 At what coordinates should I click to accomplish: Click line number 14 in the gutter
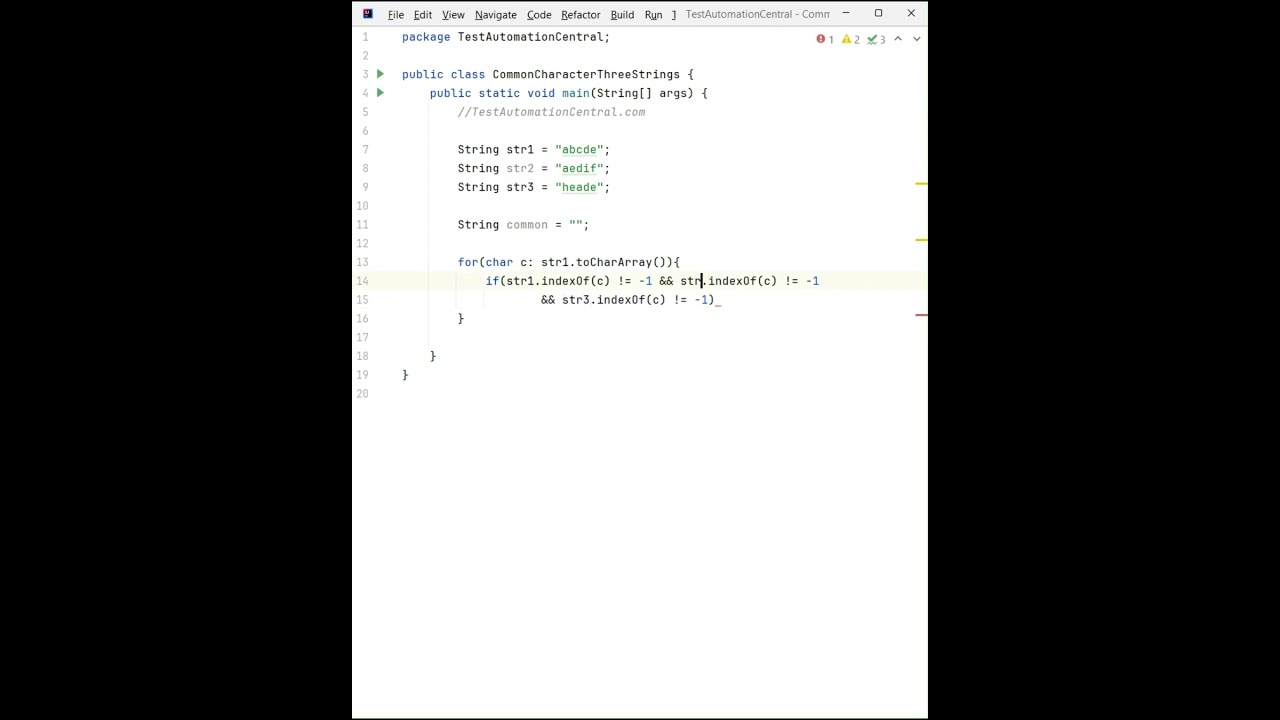click(362, 281)
